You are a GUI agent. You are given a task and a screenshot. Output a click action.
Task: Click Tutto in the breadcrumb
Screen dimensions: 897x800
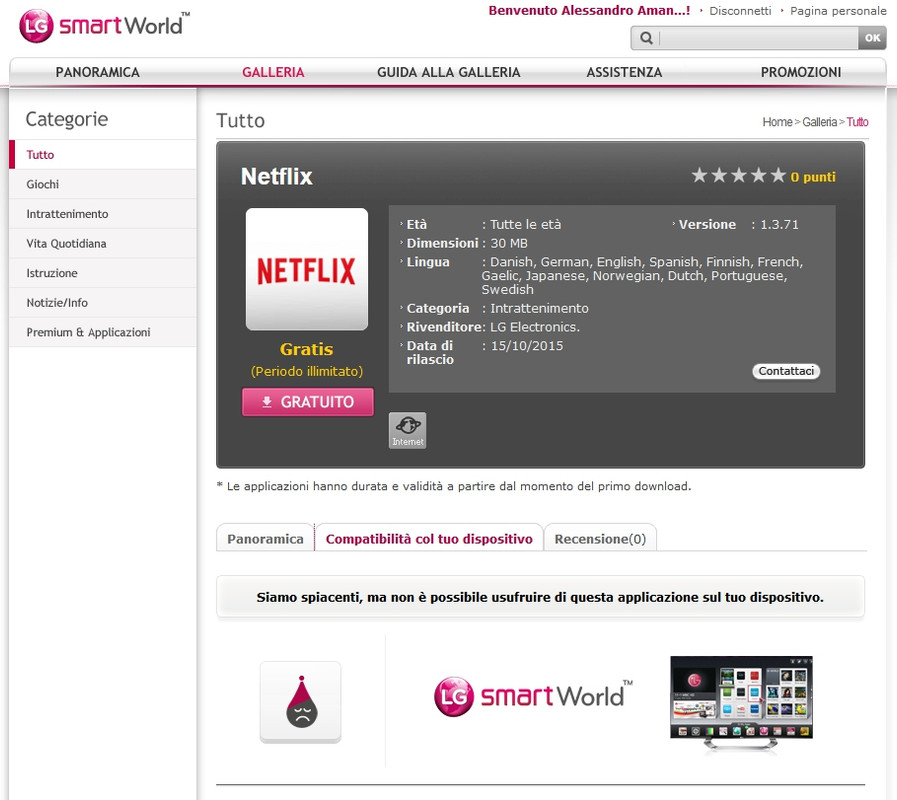(x=858, y=122)
